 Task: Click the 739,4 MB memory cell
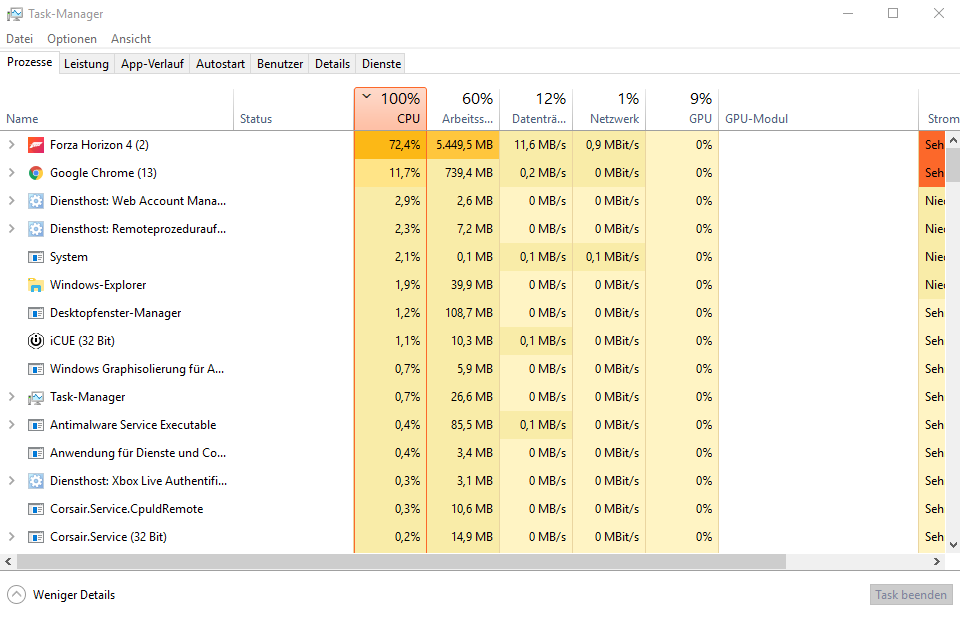463,173
